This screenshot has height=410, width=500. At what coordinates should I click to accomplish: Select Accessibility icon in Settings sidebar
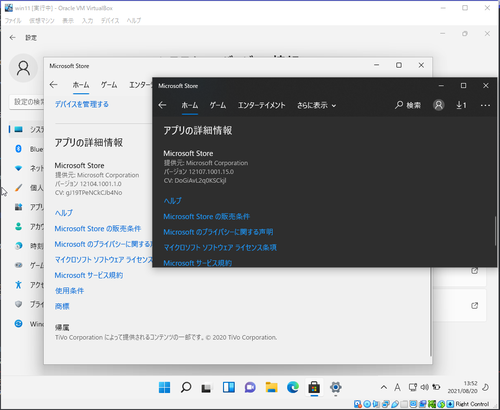click(19, 285)
